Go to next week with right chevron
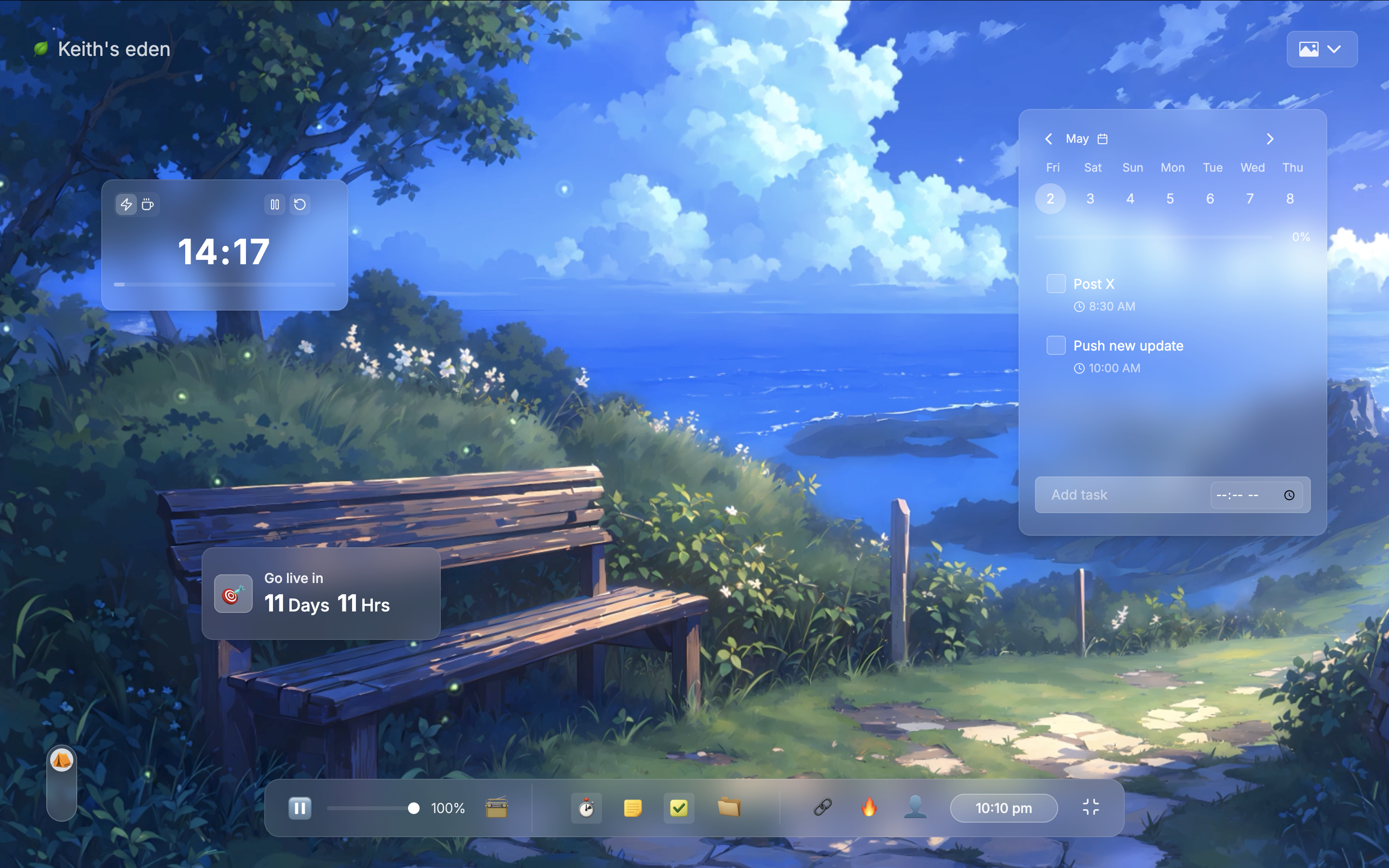This screenshot has height=868, width=1389. [1269, 139]
